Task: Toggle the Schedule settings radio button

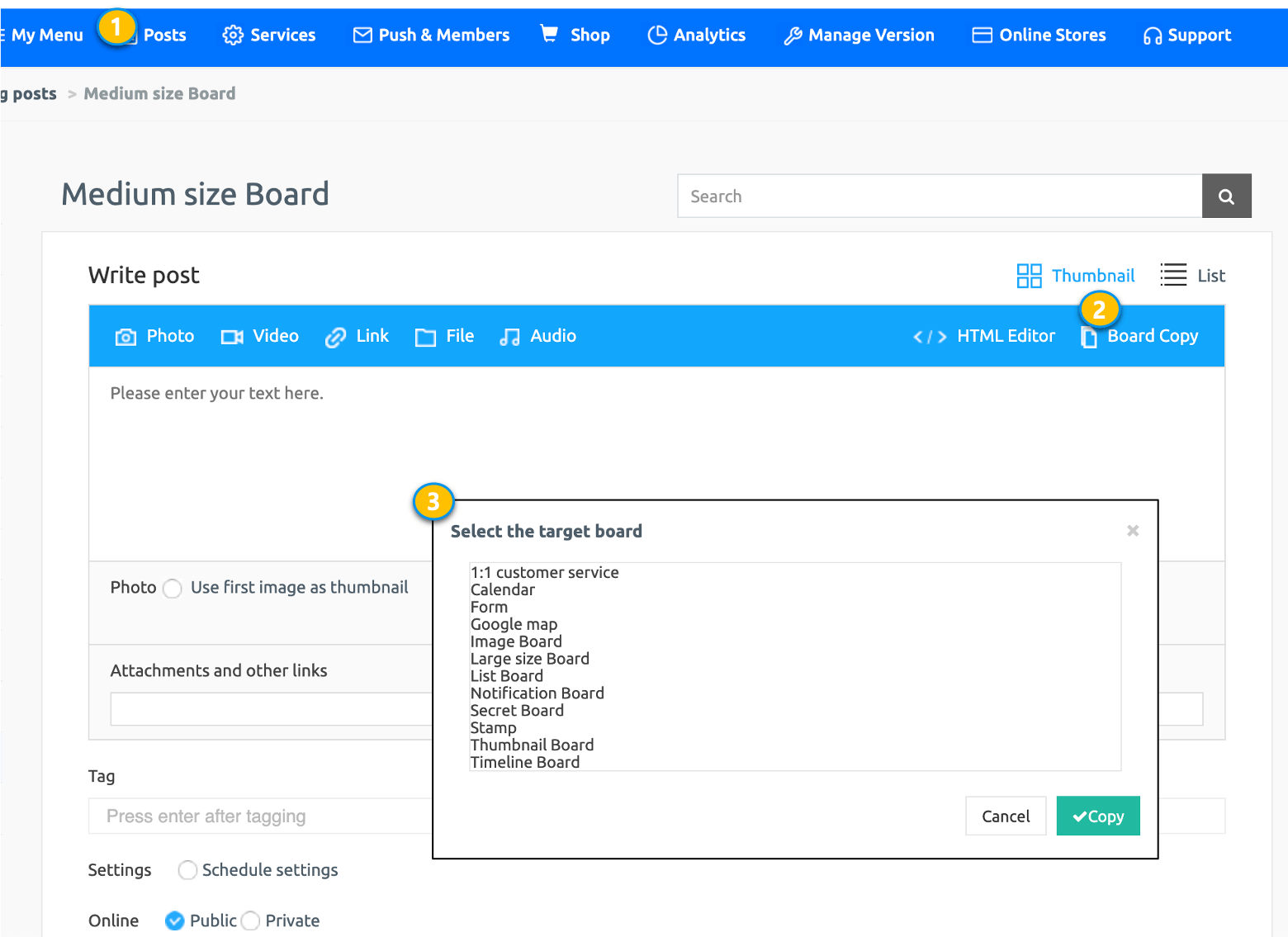Action: pos(188,870)
